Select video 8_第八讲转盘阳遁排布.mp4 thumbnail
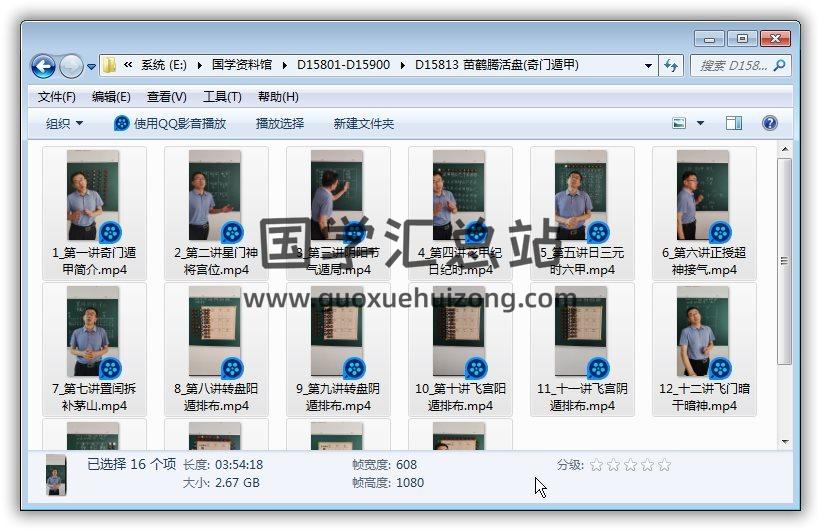This screenshot has width=821, height=531. tap(215, 331)
